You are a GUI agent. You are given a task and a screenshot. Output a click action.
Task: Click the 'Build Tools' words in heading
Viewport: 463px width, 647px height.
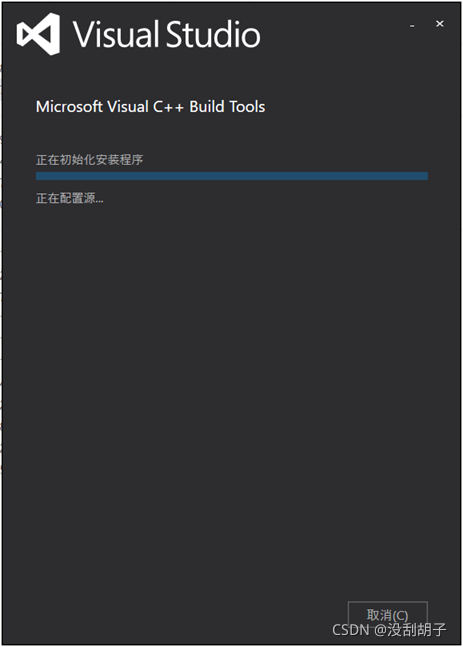pyautogui.click(x=227, y=106)
